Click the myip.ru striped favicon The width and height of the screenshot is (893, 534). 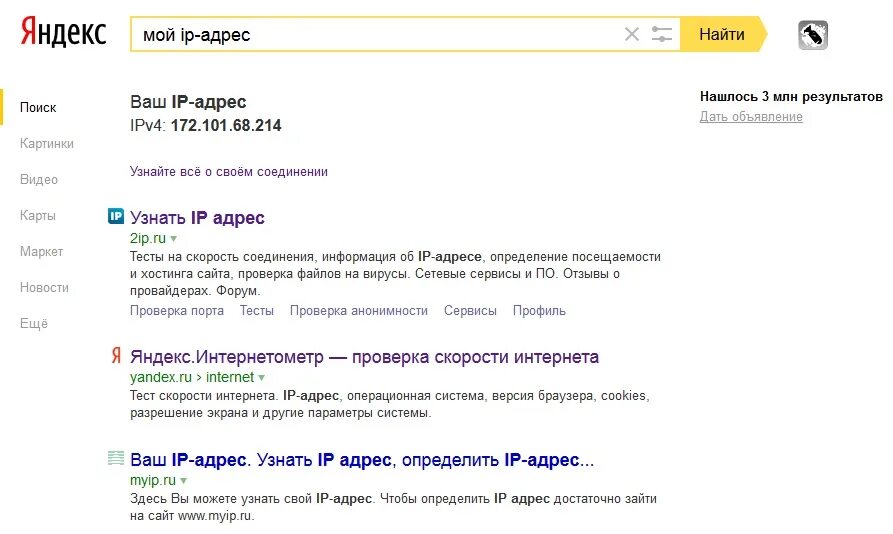[116, 458]
